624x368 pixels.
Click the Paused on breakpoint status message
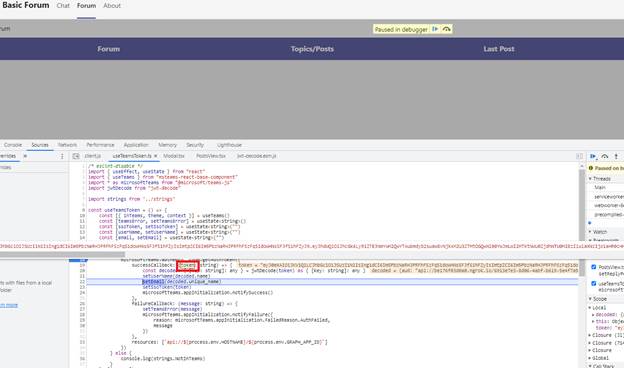click(606, 168)
